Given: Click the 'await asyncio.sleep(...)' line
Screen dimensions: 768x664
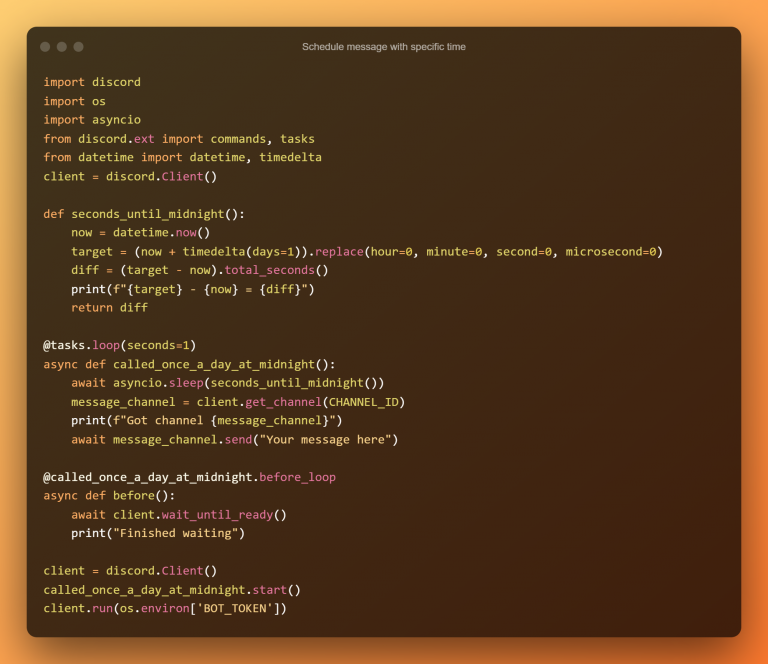Looking at the screenshot, I should [228, 383].
